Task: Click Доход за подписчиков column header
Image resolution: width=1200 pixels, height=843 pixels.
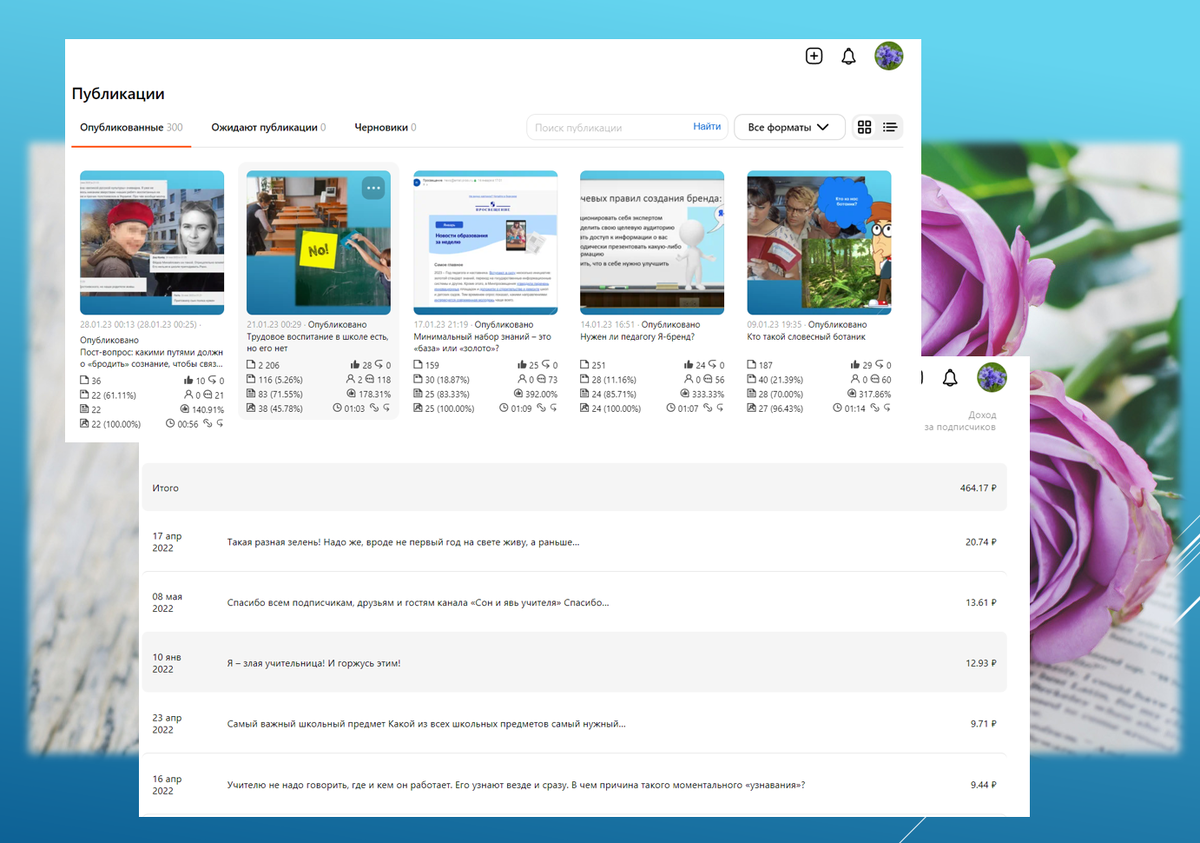Action: (961, 421)
